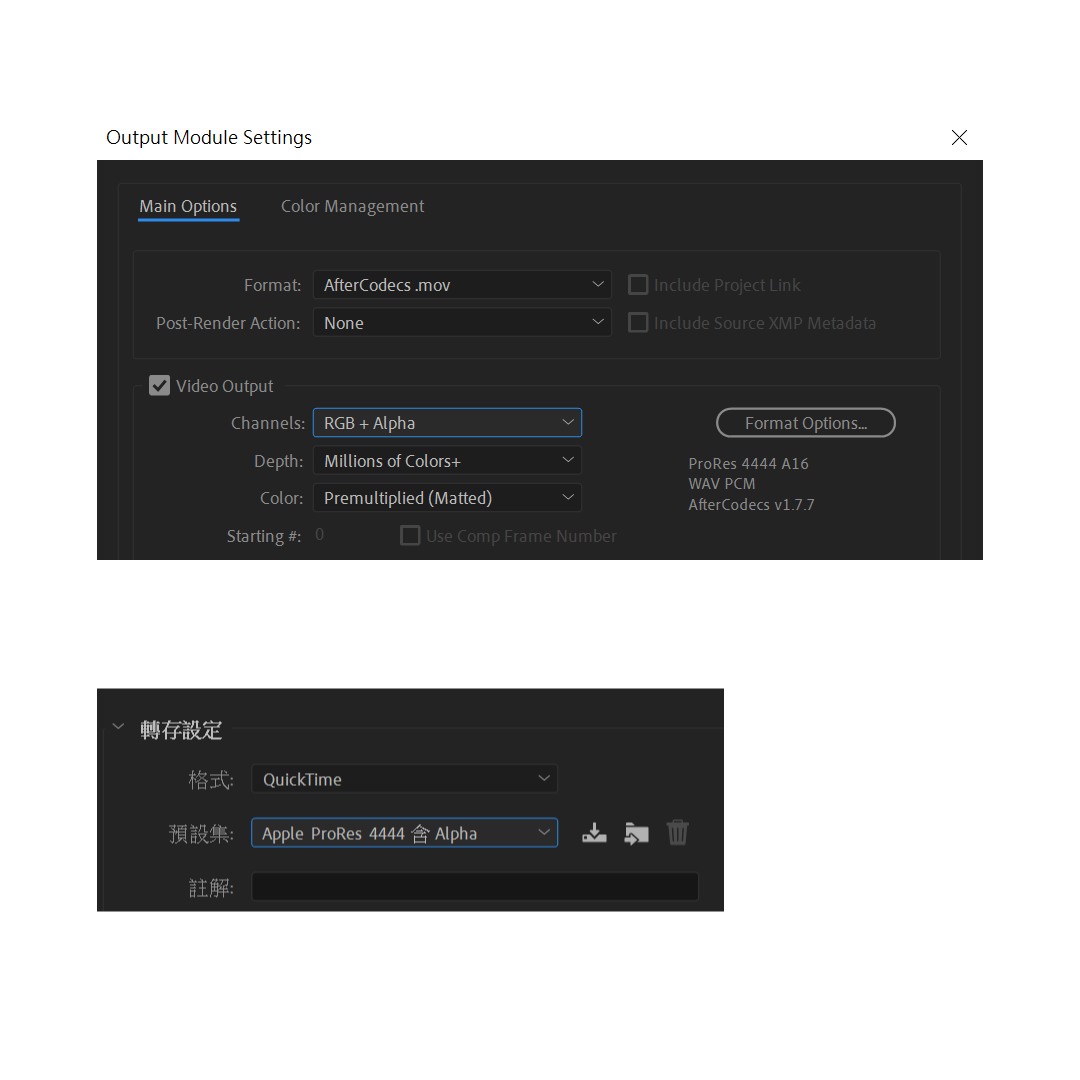1080x1080 pixels.
Task: Click the delete preset trash icon
Action: [x=678, y=833]
